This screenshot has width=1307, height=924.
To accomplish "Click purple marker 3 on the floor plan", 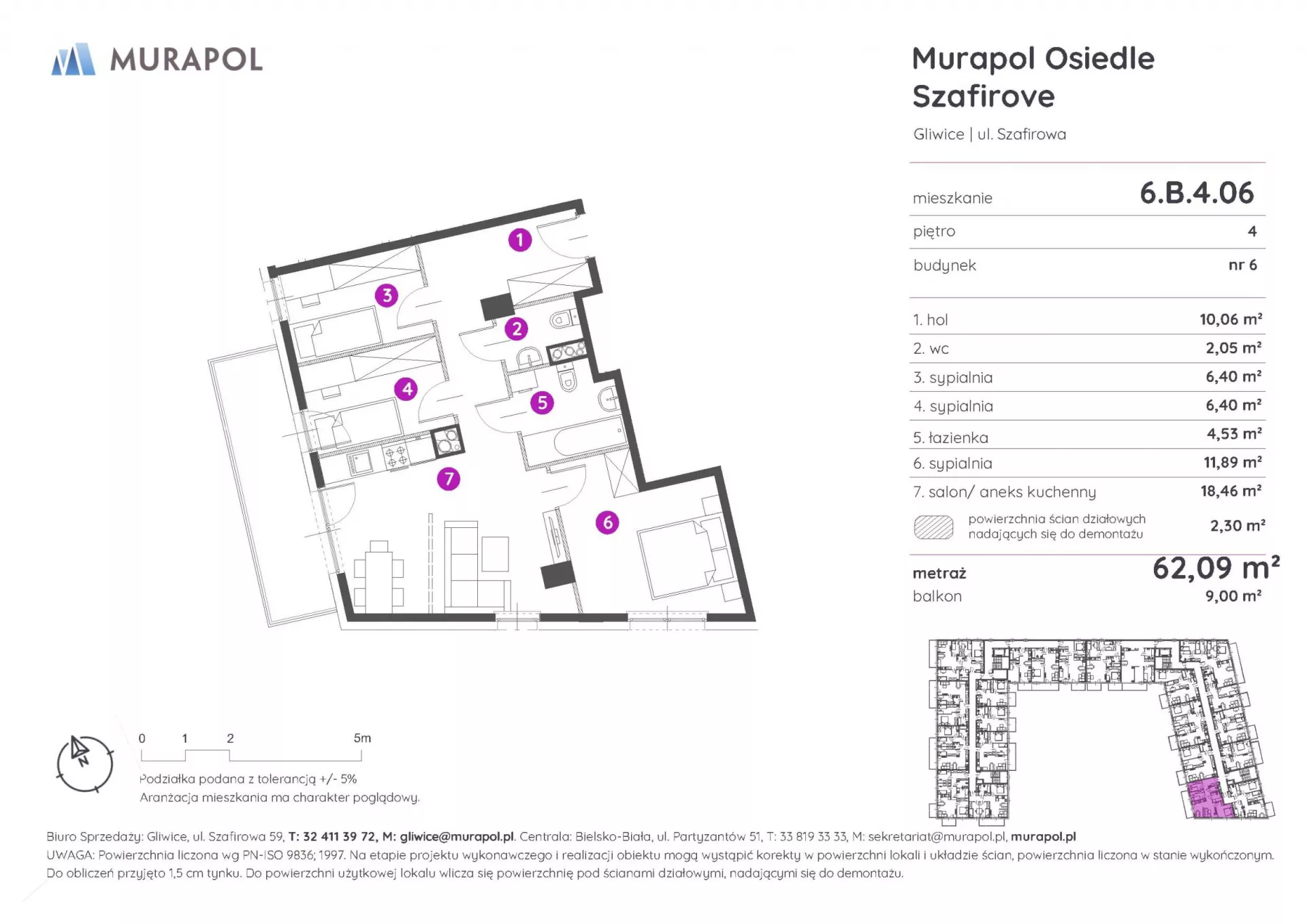I will (x=387, y=295).
